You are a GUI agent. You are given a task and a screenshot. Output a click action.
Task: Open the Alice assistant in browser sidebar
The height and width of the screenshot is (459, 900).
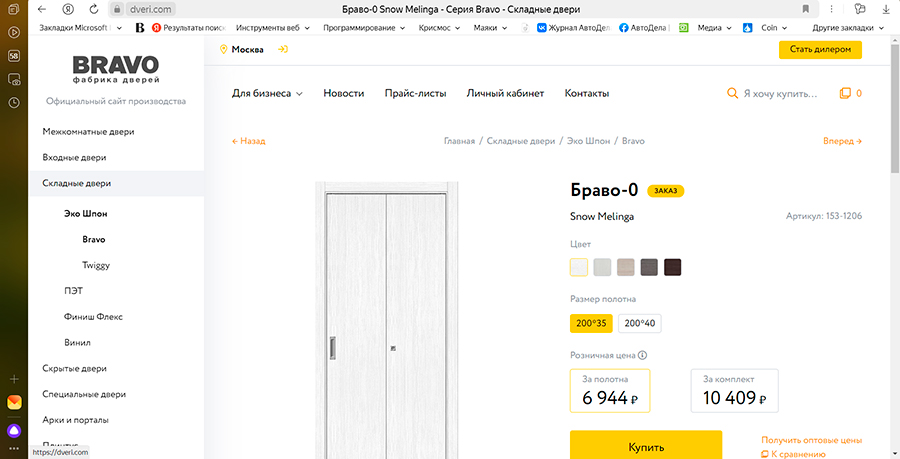(14, 431)
